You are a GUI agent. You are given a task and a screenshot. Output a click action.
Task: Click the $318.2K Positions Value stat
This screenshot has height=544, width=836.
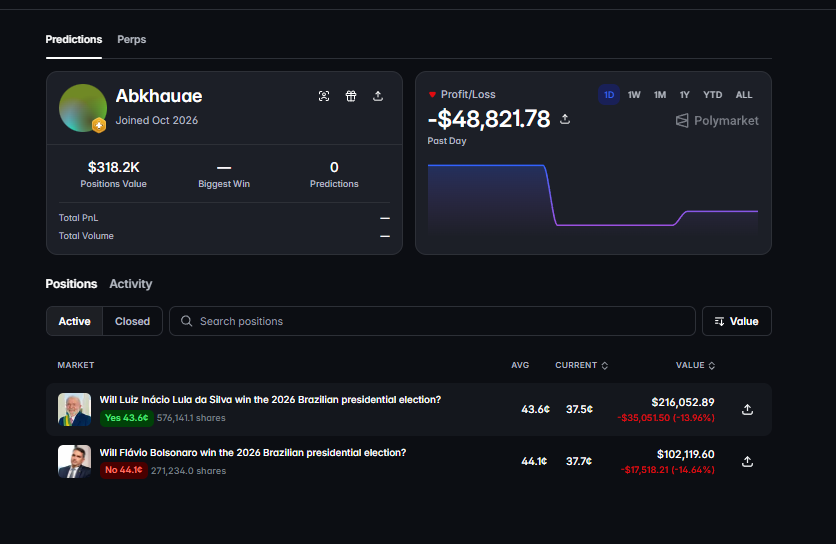click(x=114, y=174)
